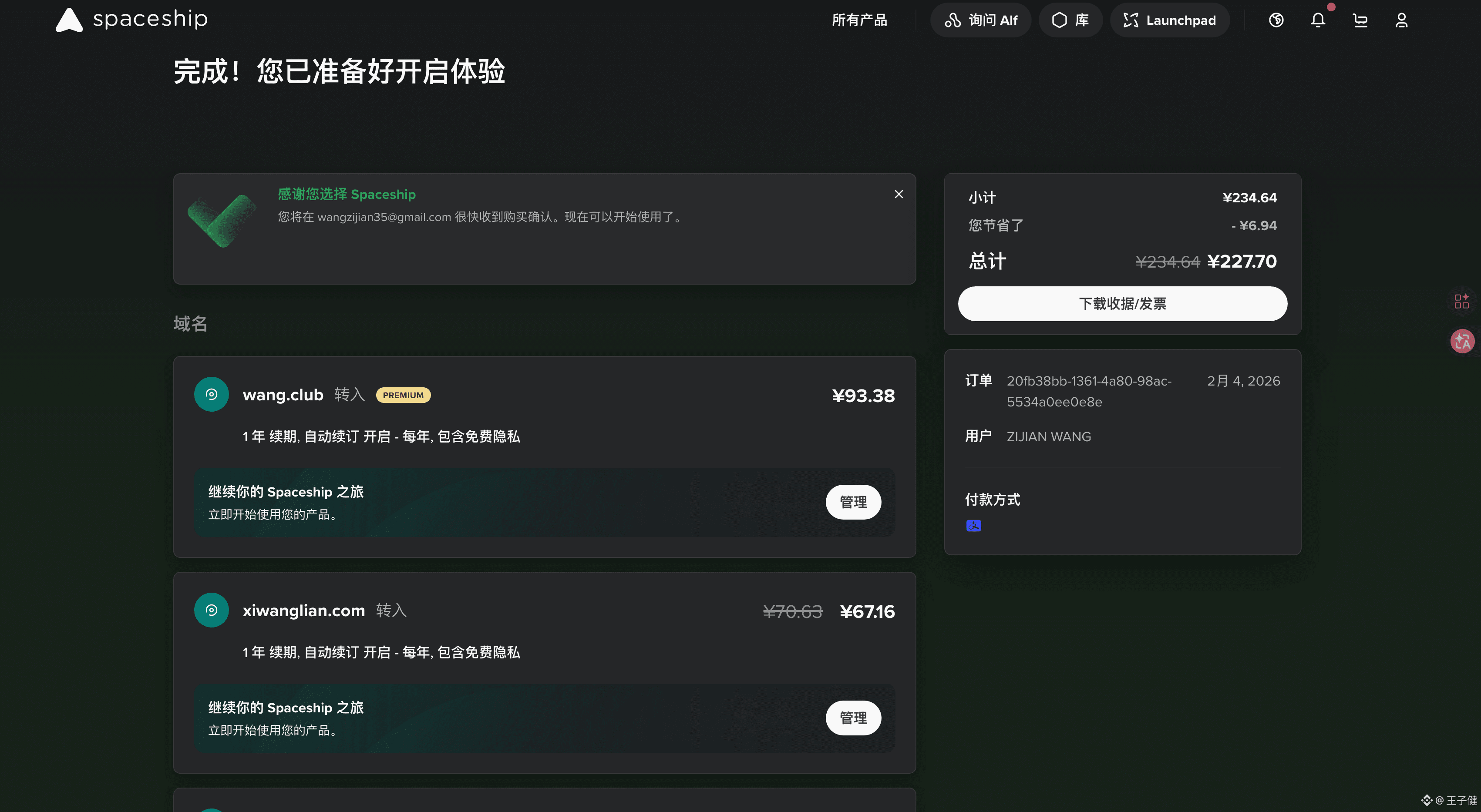Open the shopping cart icon
This screenshot has height=812, width=1481.
click(1360, 20)
